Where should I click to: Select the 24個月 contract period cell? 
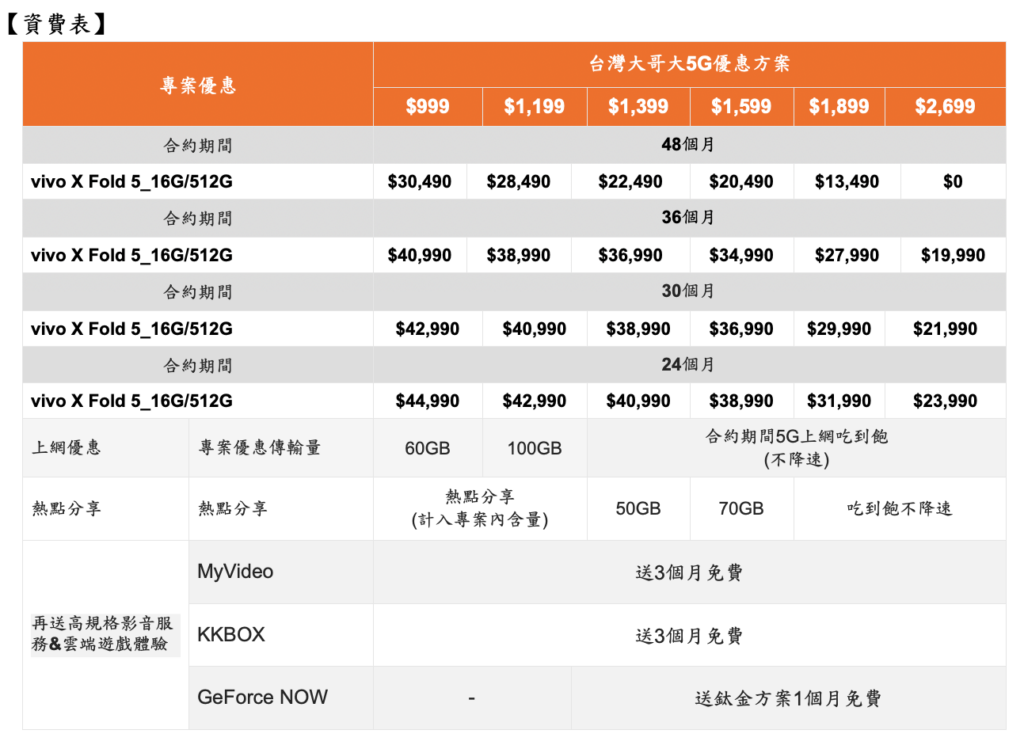(x=689, y=364)
